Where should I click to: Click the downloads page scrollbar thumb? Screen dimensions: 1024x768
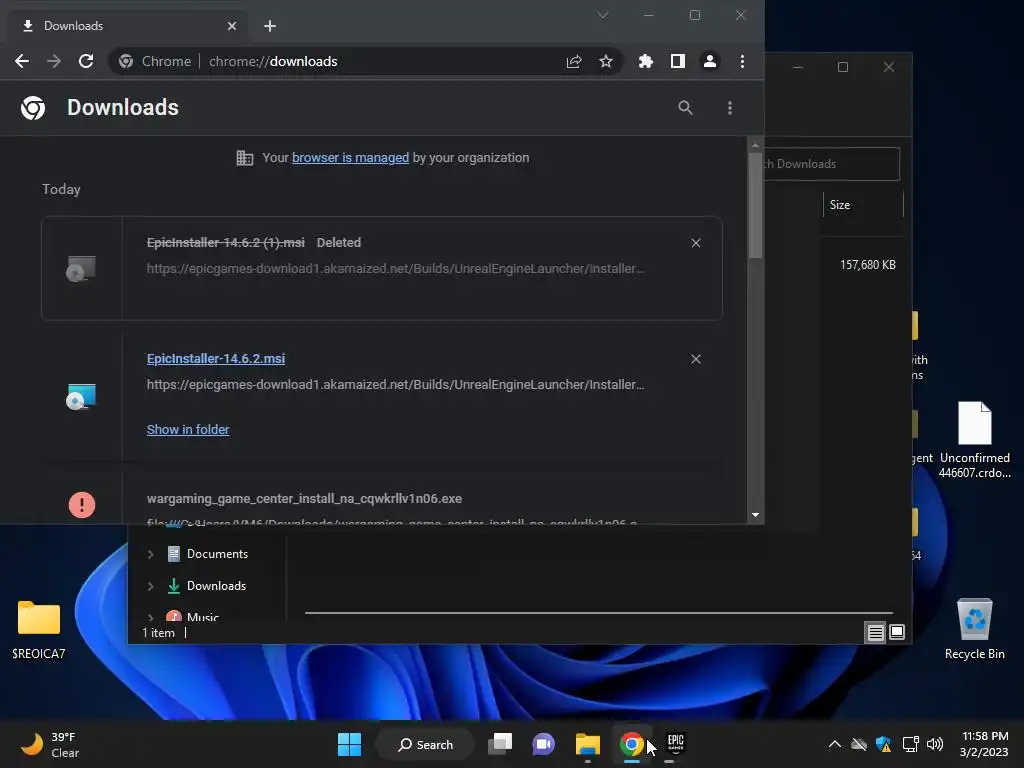click(756, 206)
